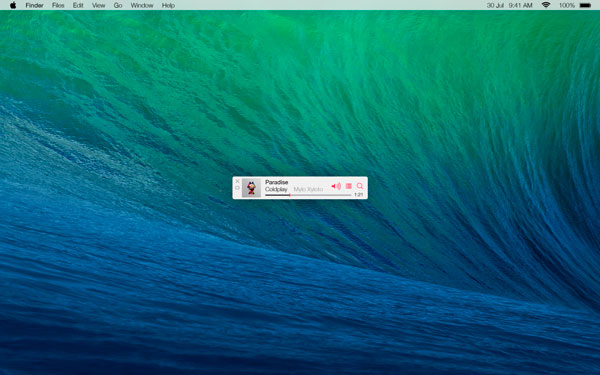Open the Go menu
Screen dimensions: 600x375
[118, 5]
